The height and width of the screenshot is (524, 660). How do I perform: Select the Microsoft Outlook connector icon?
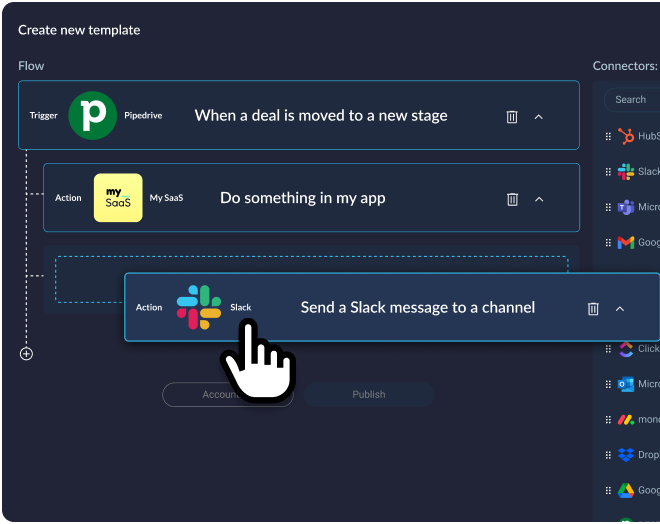pos(626,384)
